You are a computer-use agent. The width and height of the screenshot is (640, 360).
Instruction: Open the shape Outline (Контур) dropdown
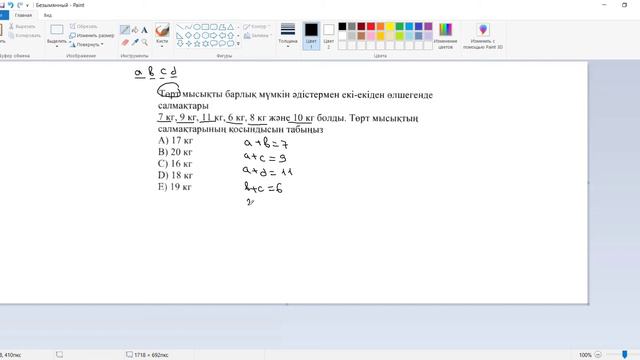click(257, 27)
